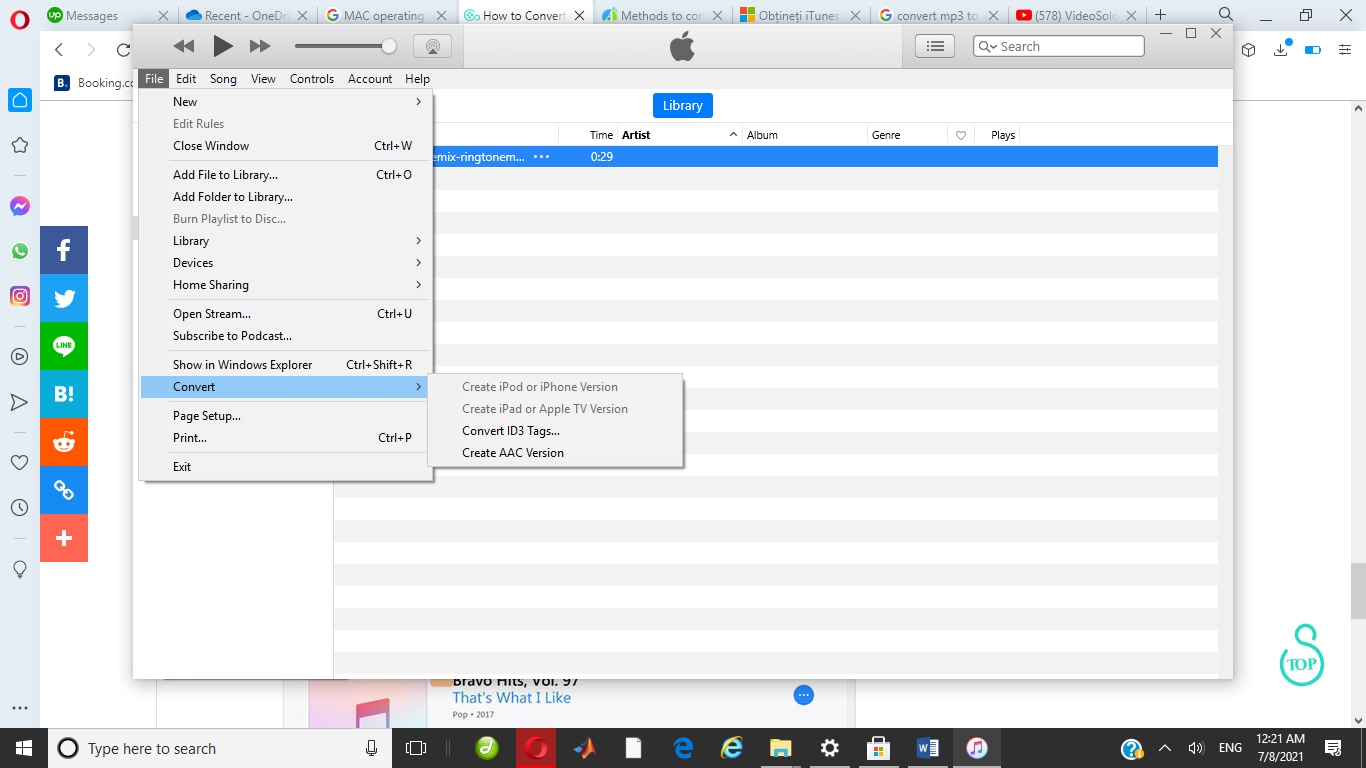1366x768 pixels.
Task: Choose Show in Windows Explorer
Action: tap(285, 365)
